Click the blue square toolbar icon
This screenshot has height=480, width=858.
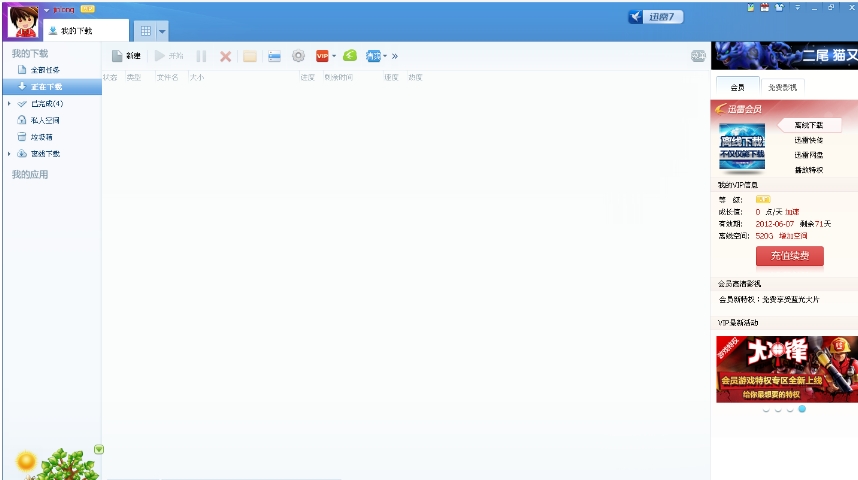(x=373, y=56)
